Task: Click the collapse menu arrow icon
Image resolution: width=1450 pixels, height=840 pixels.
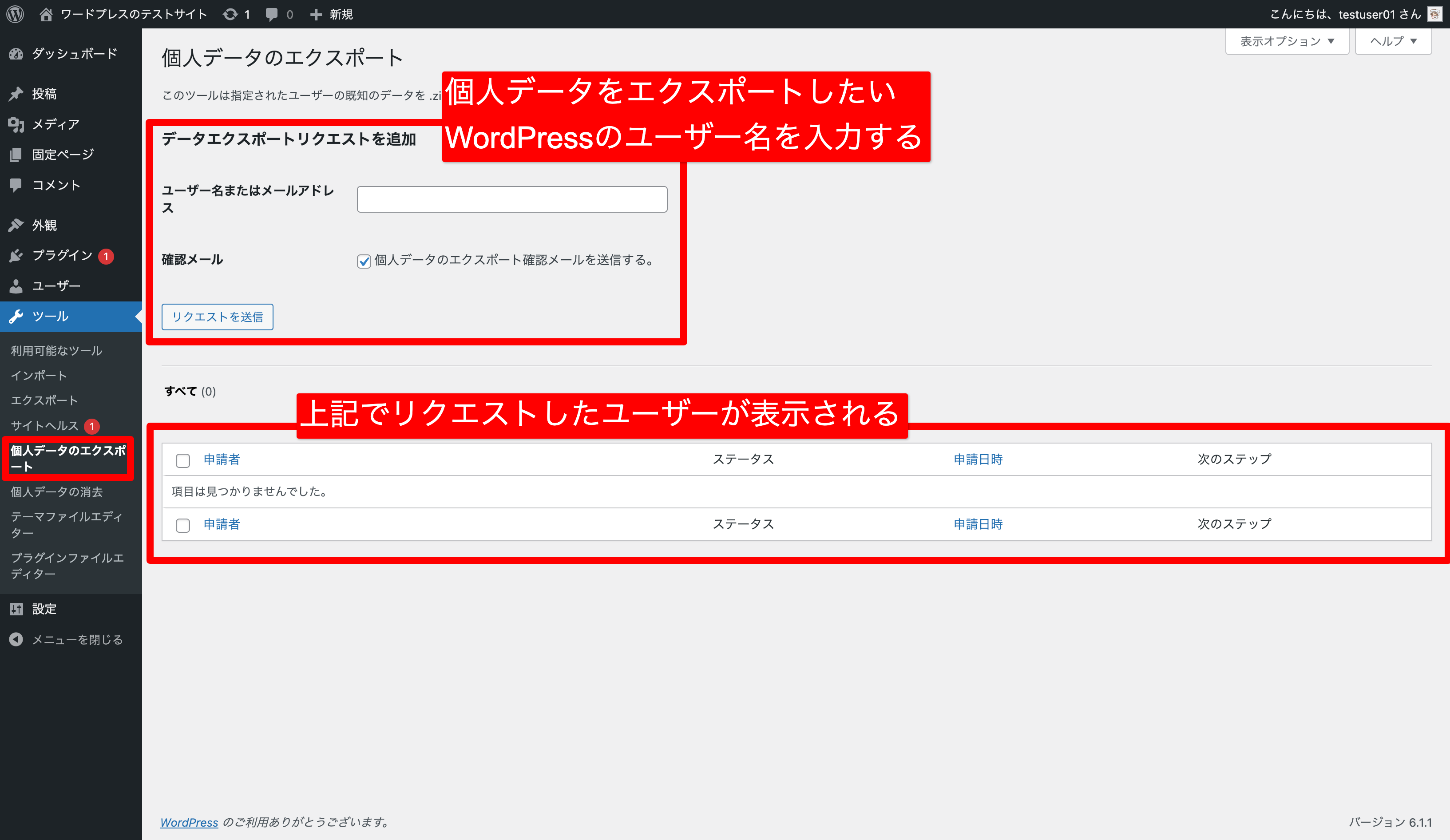Action: [x=16, y=639]
